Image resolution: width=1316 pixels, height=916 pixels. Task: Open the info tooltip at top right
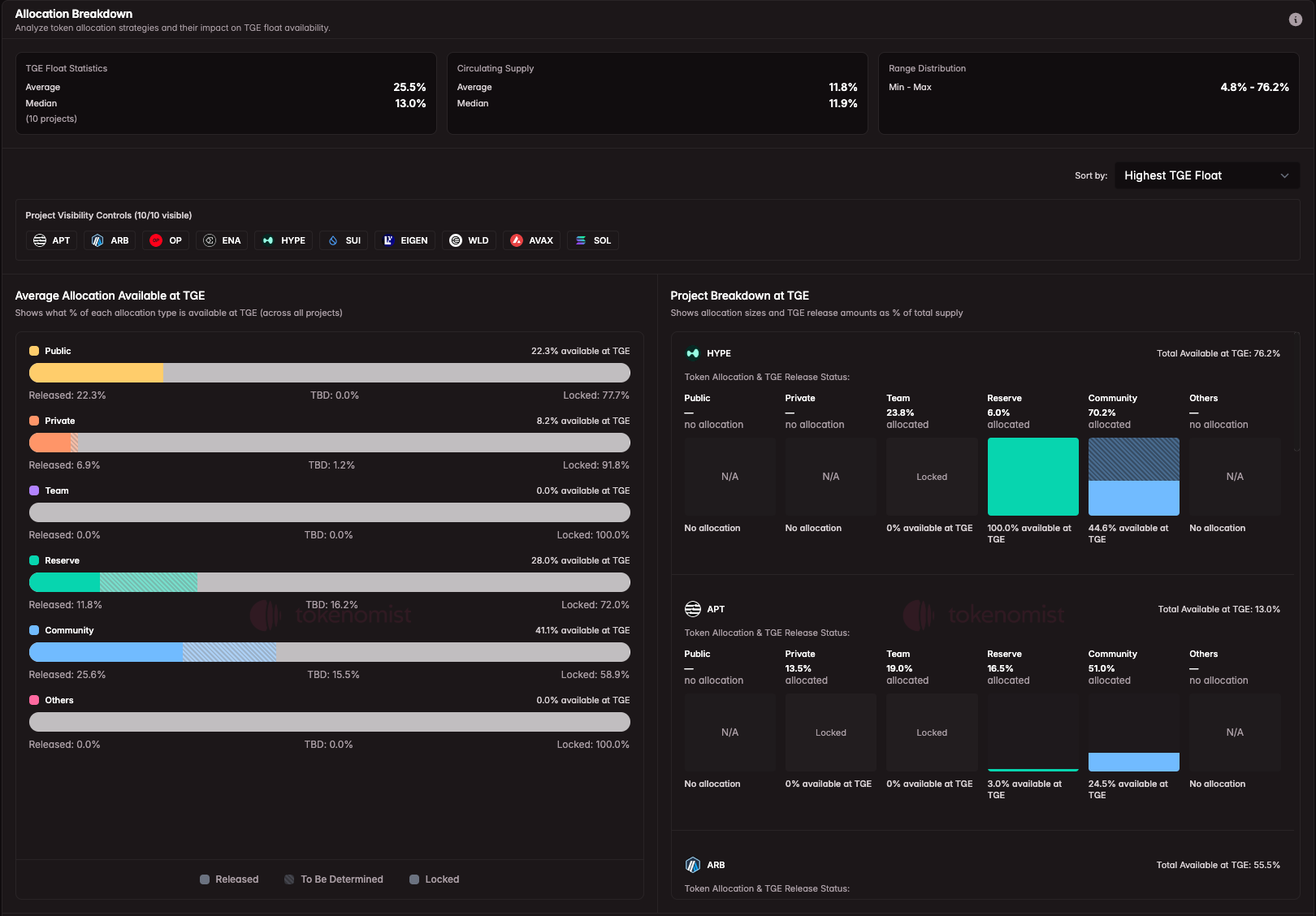click(1296, 19)
